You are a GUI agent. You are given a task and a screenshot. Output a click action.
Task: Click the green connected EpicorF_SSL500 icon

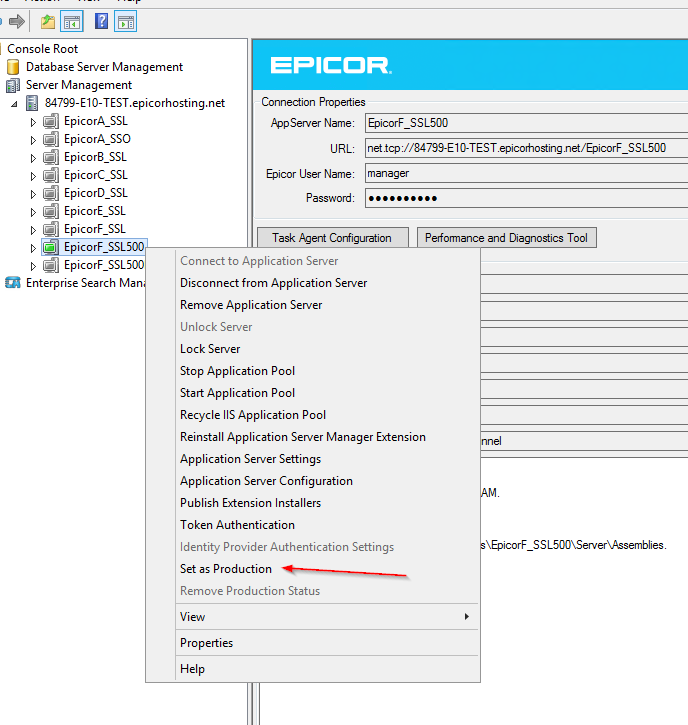51,247
